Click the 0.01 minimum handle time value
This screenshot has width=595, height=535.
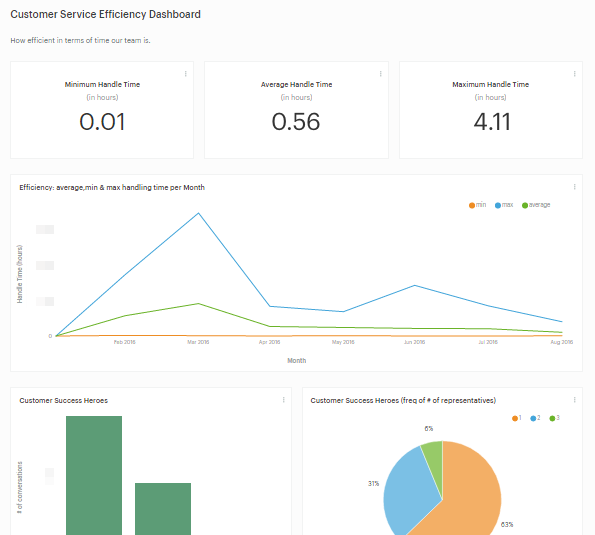(102, 122)
